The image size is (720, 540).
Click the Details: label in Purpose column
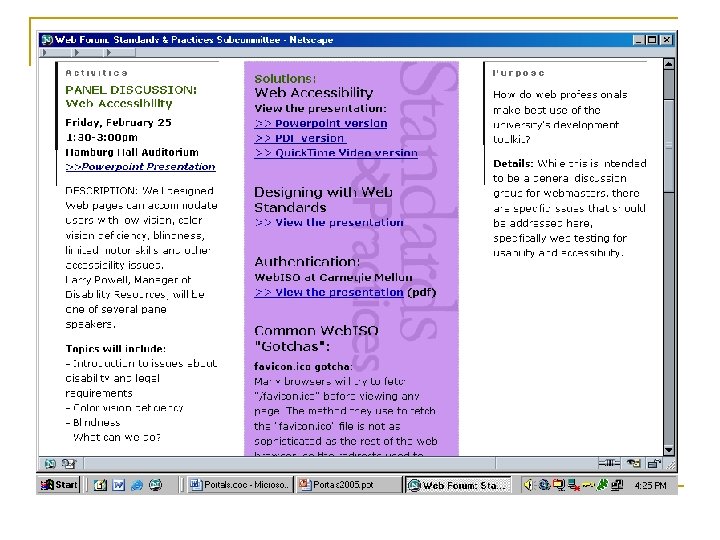(x=513, y=163)
